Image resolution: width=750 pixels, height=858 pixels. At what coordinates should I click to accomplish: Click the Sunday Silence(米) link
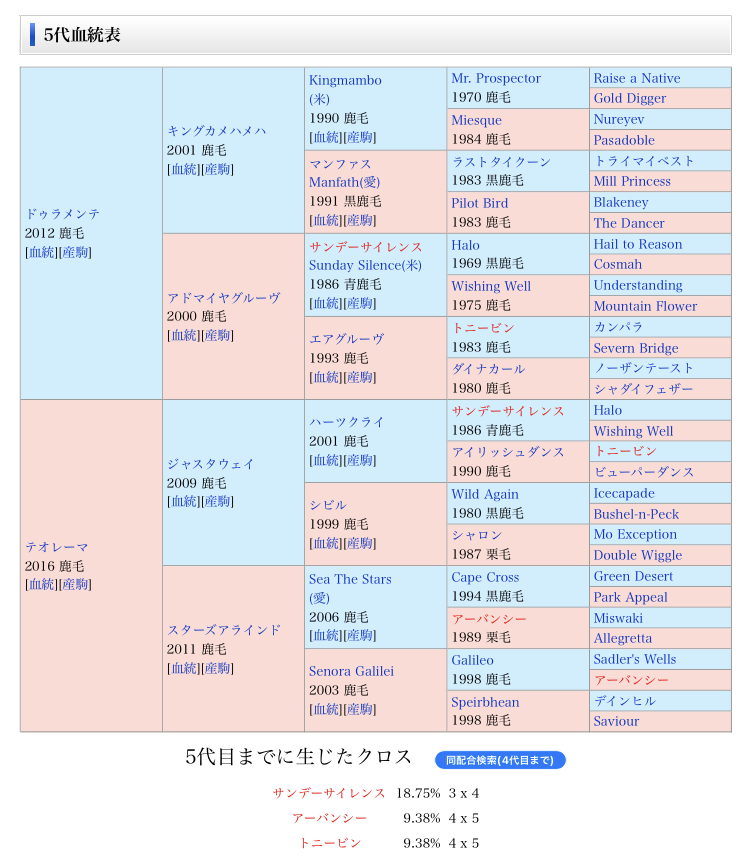point(365,265)
